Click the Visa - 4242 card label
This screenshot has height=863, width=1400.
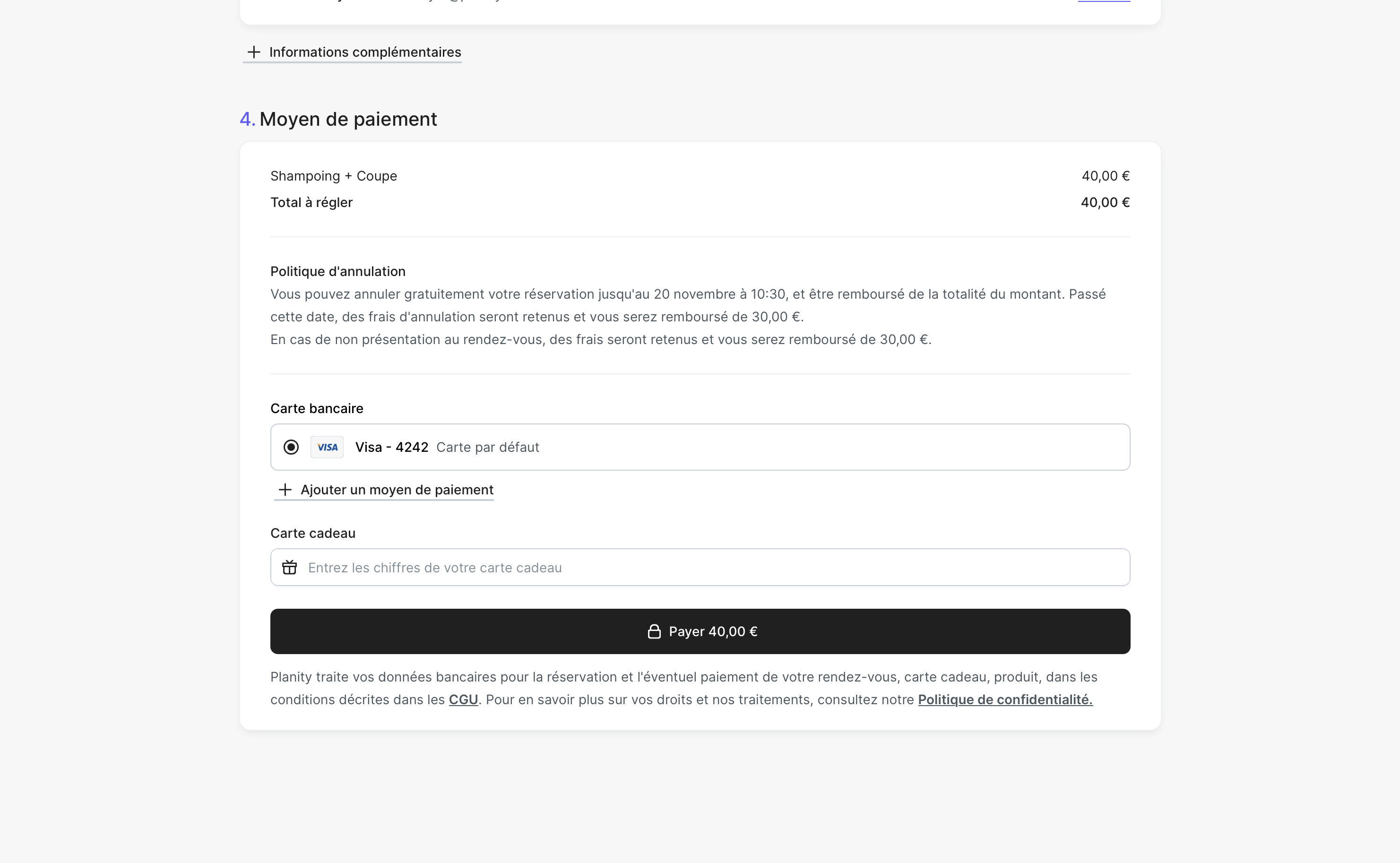click(391, 447)
